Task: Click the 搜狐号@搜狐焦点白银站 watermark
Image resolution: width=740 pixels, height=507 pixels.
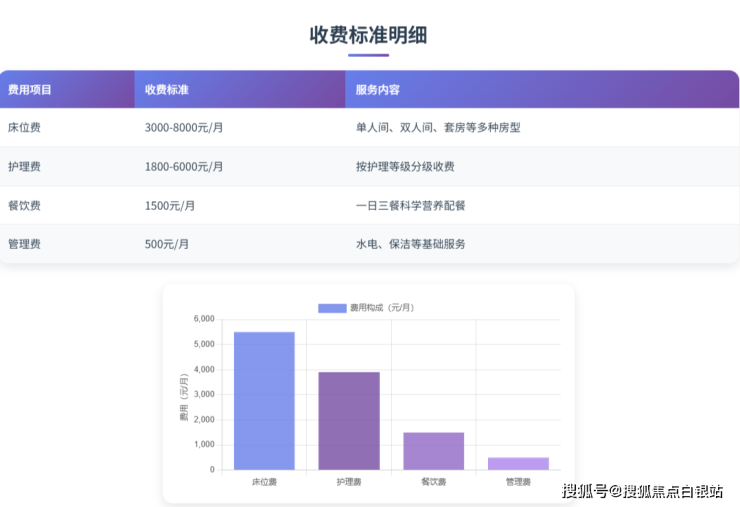Action: (642, 491)
